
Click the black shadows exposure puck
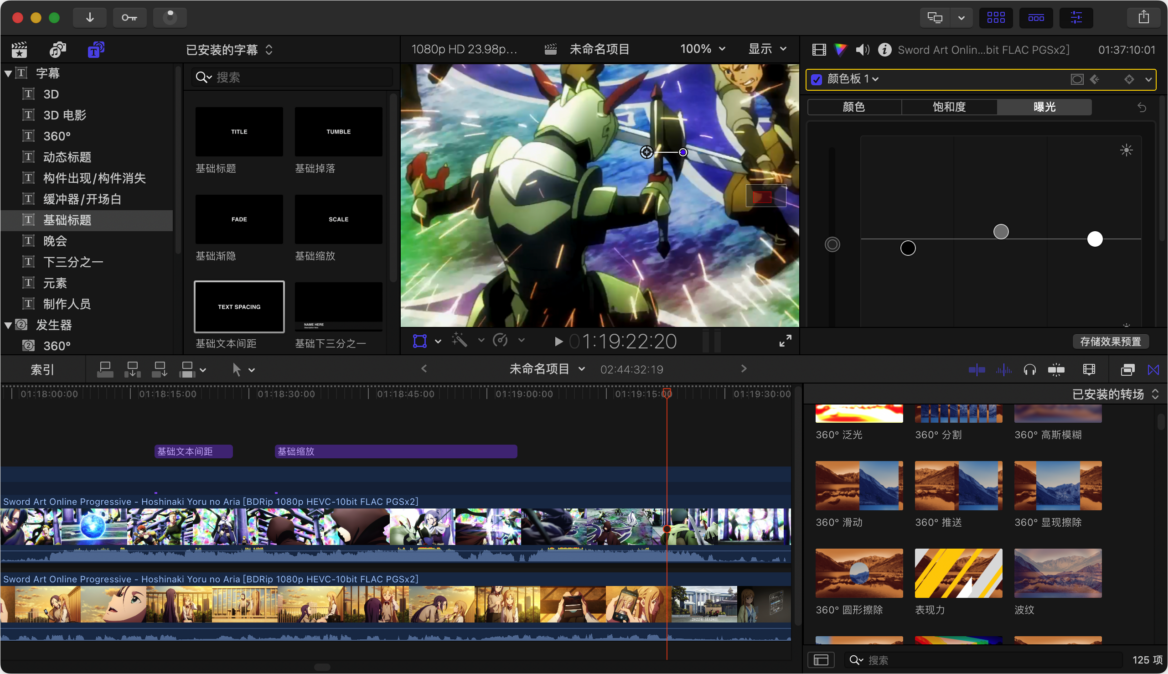907,248
